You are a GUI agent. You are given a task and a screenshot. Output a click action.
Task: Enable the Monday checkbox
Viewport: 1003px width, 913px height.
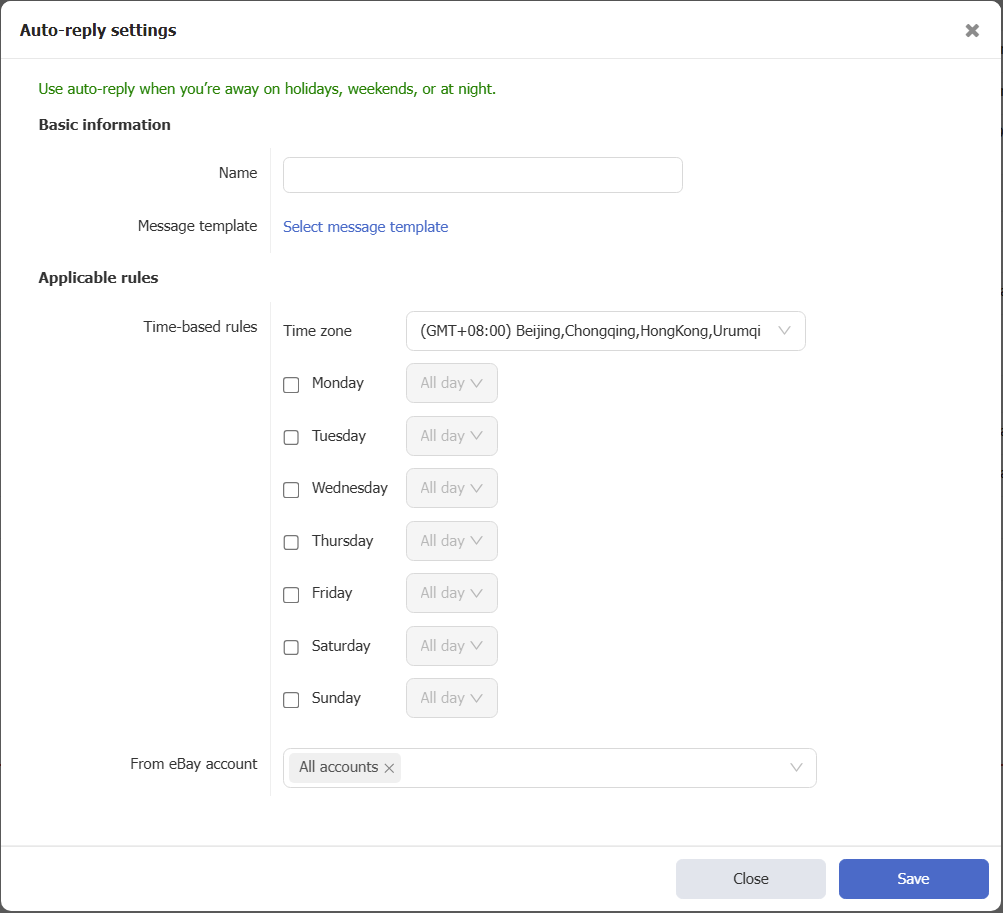(x=291, y=385)
